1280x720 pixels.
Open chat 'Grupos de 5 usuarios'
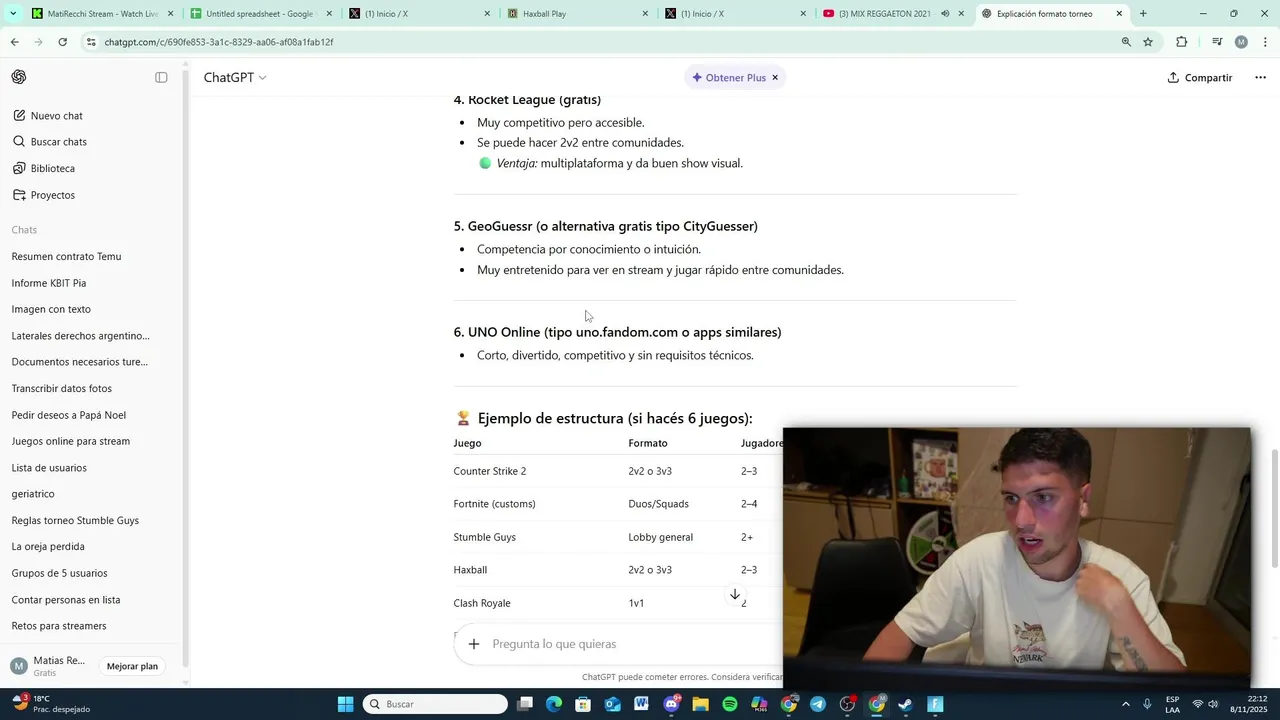pyautogui.click(x=59, y=573)
